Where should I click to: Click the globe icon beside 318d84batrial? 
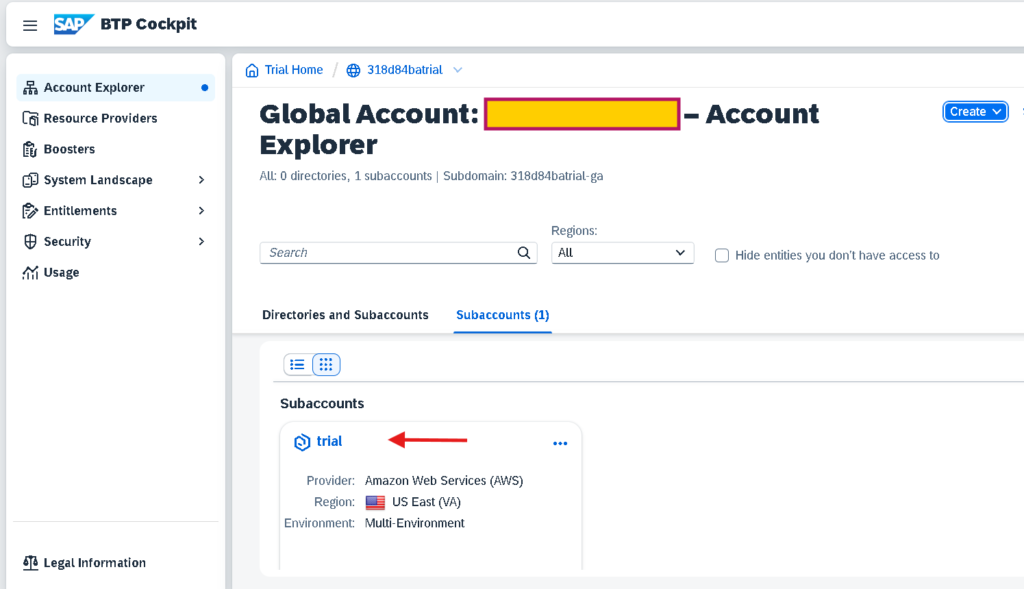pos(353,70)
